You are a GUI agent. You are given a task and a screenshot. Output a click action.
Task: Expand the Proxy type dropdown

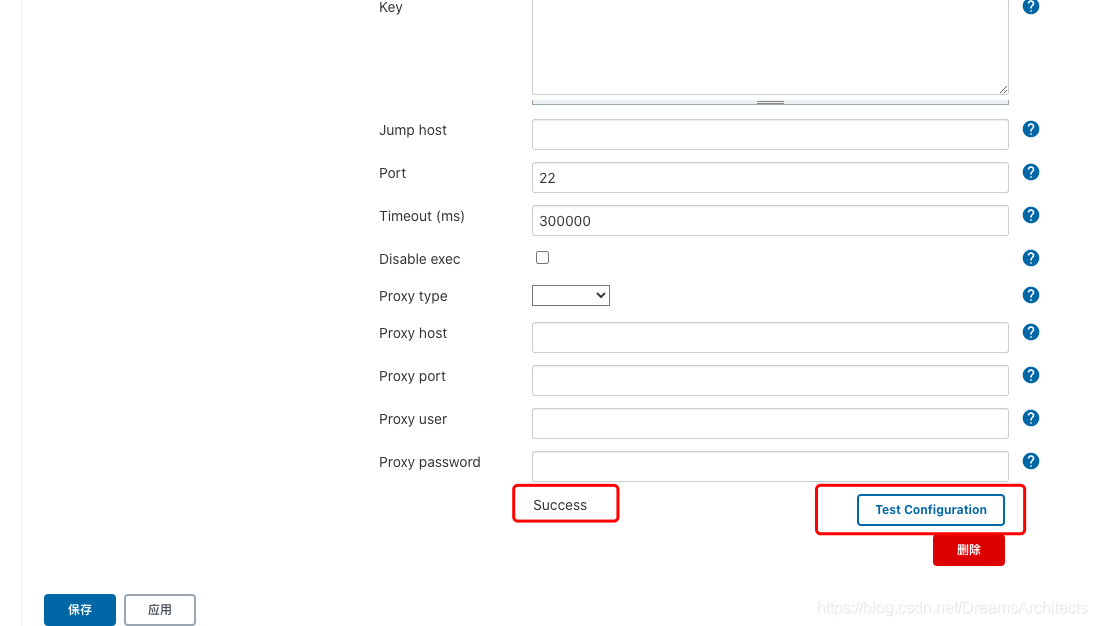pyautogui.click(x=571, y=295)
